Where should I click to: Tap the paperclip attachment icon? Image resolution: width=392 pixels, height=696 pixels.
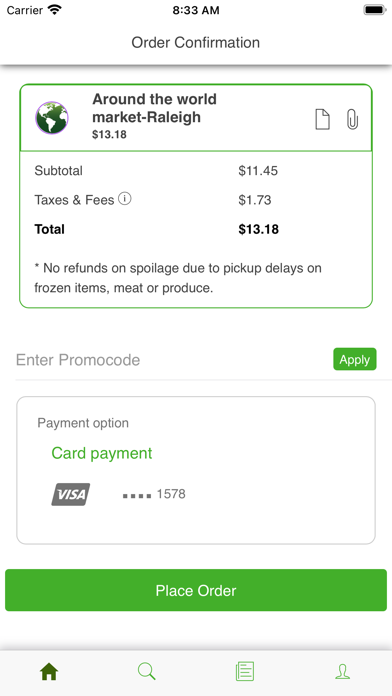(x=352, y=119)
